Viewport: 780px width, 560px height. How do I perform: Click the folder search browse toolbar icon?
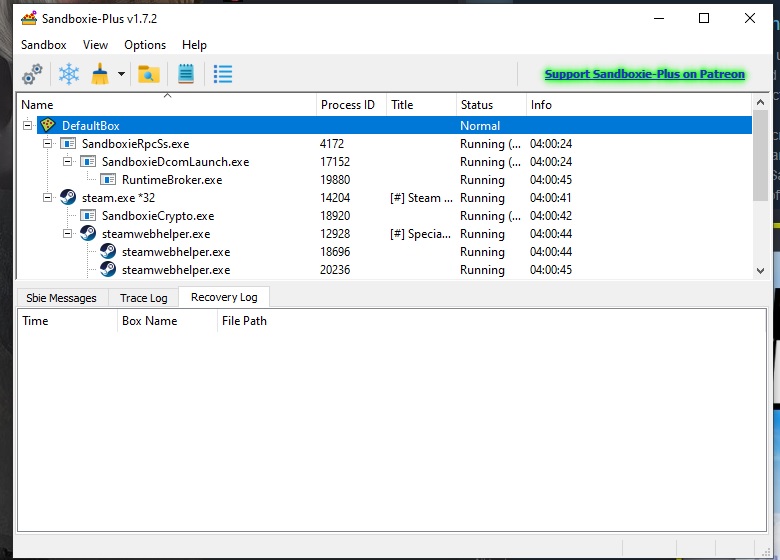[148, 74]
